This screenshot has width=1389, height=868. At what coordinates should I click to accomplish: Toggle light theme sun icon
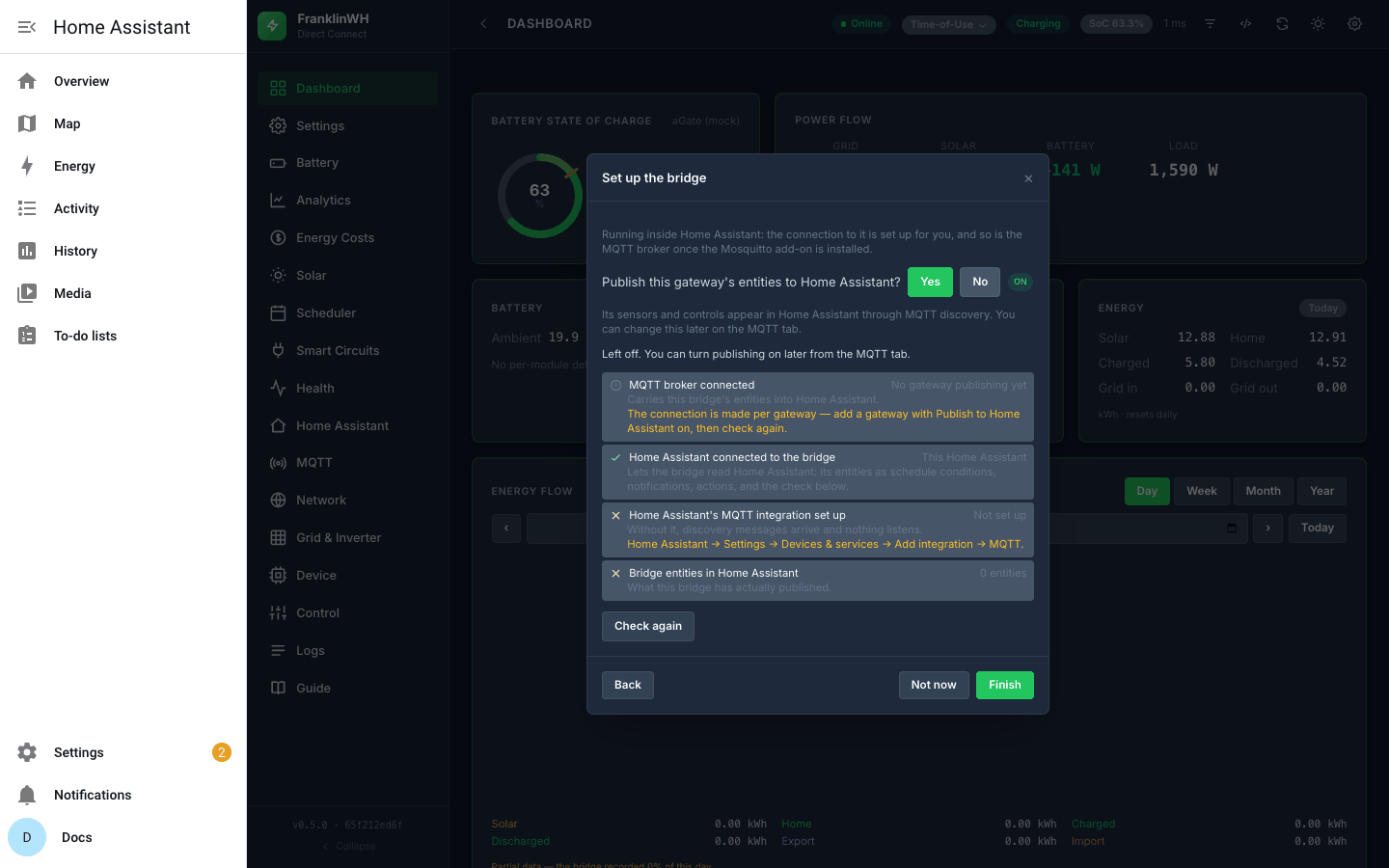[x=1318, y=24]
